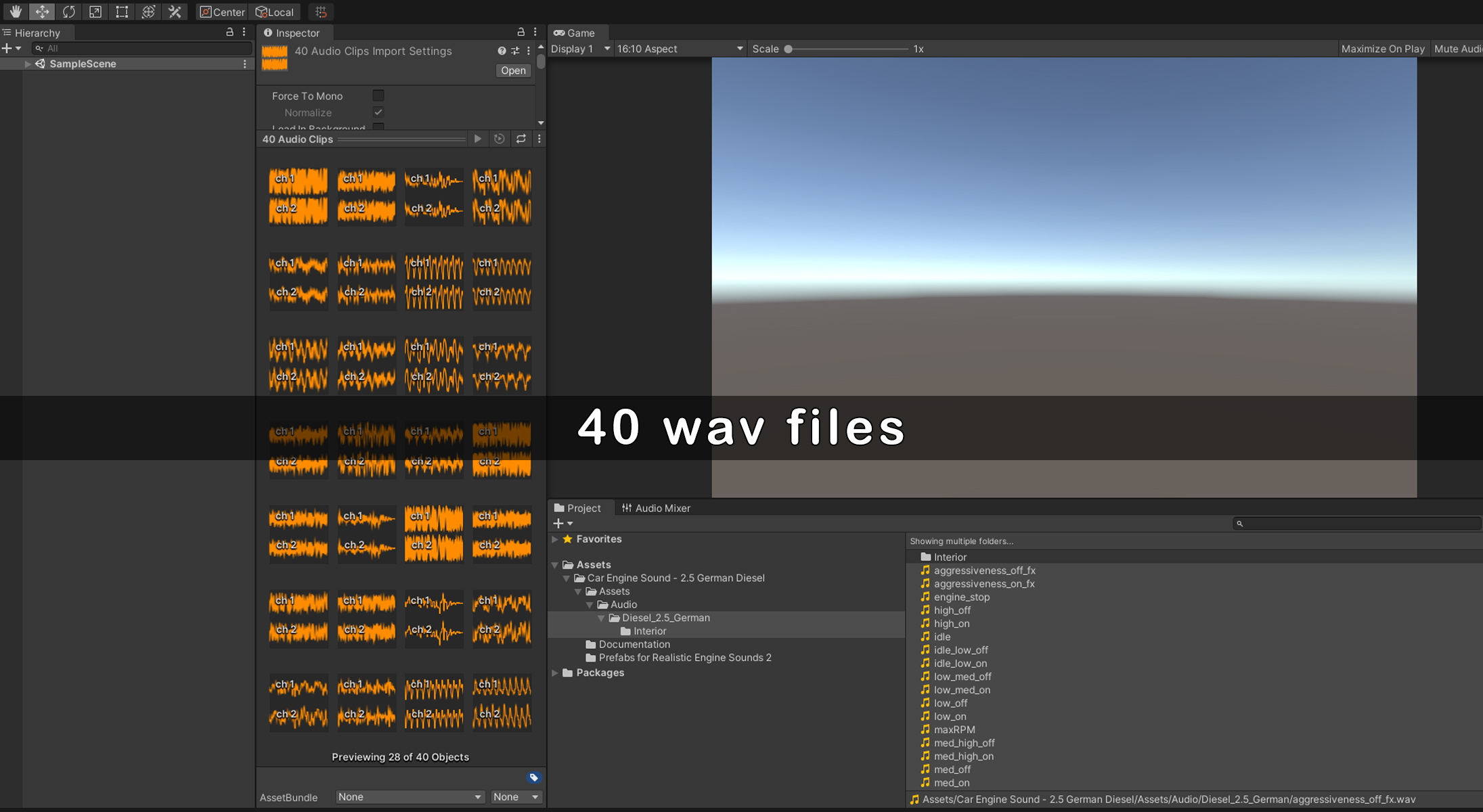
Task: Select the Scale tool
Action: tap(95, 12)
